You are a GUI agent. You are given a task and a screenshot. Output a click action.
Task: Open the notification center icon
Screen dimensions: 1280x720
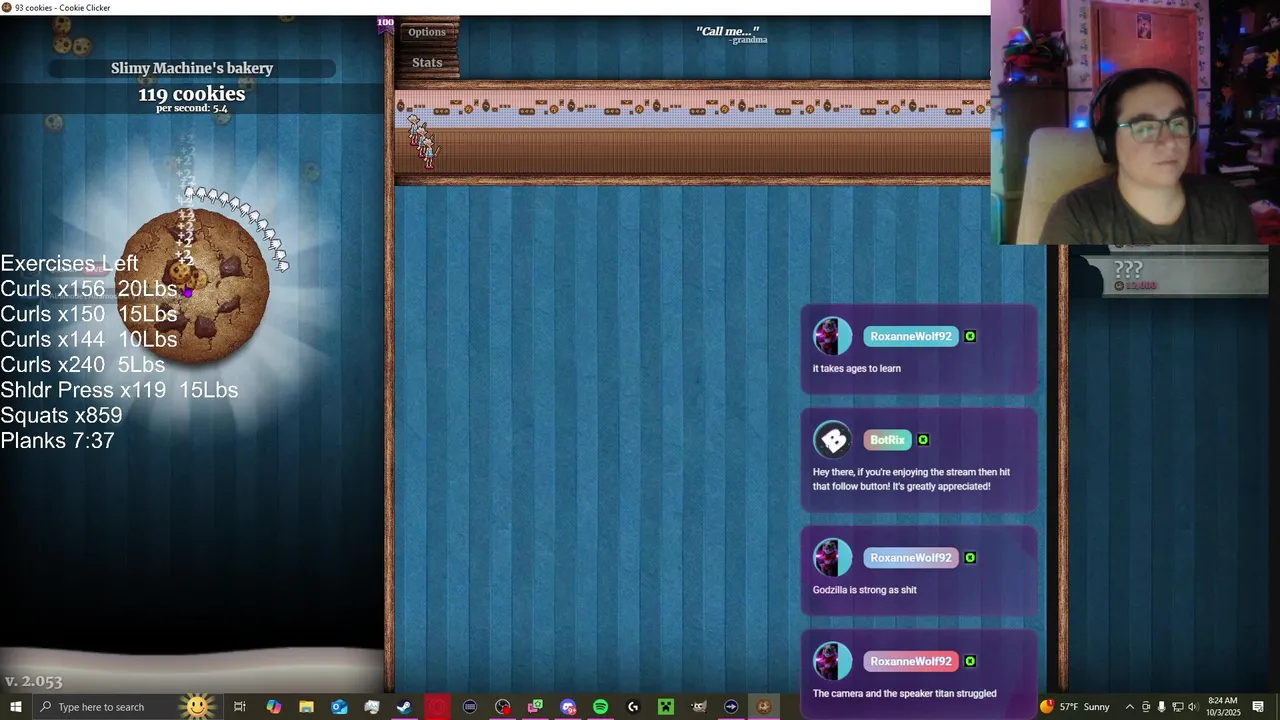(x=1258, y=707)
